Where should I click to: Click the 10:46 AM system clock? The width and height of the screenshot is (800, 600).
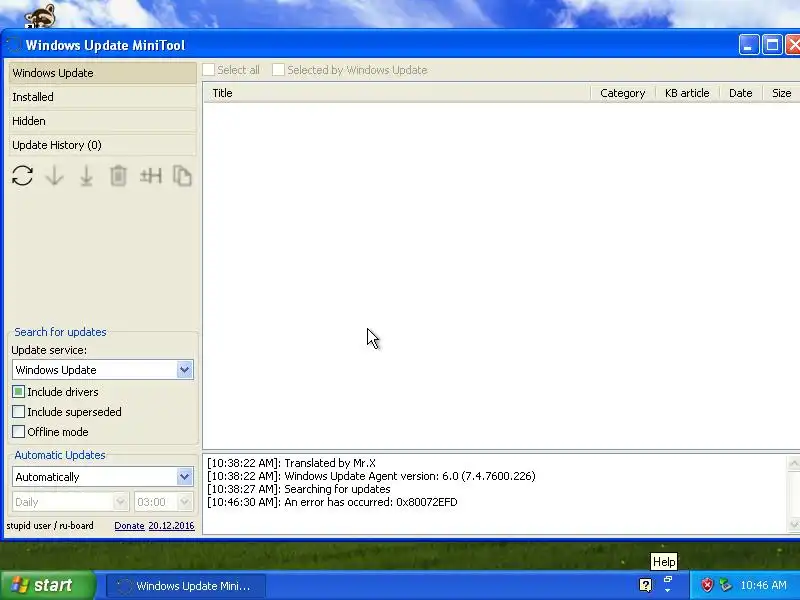763,585
